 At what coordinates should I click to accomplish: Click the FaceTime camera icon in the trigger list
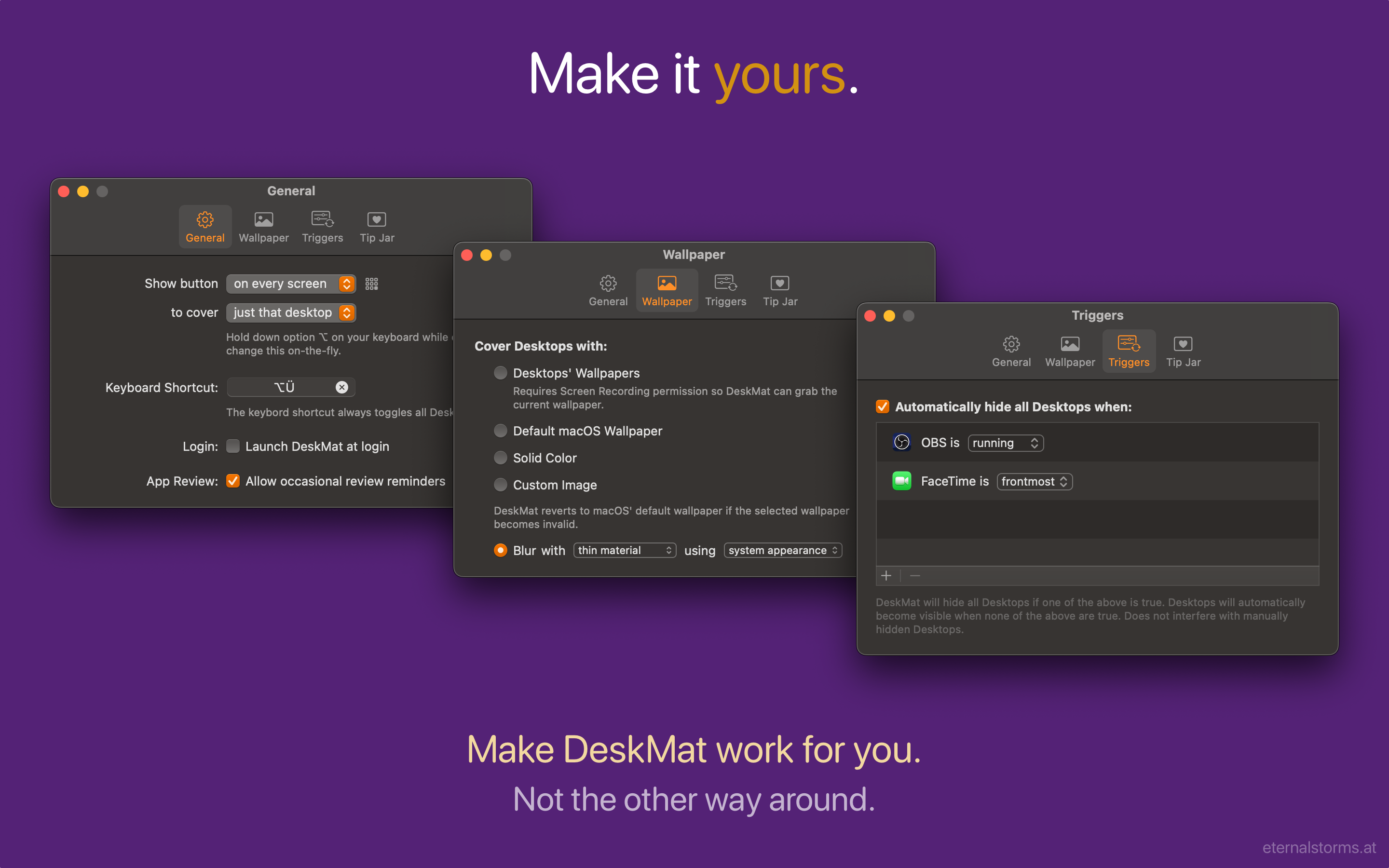coord(902,481)
